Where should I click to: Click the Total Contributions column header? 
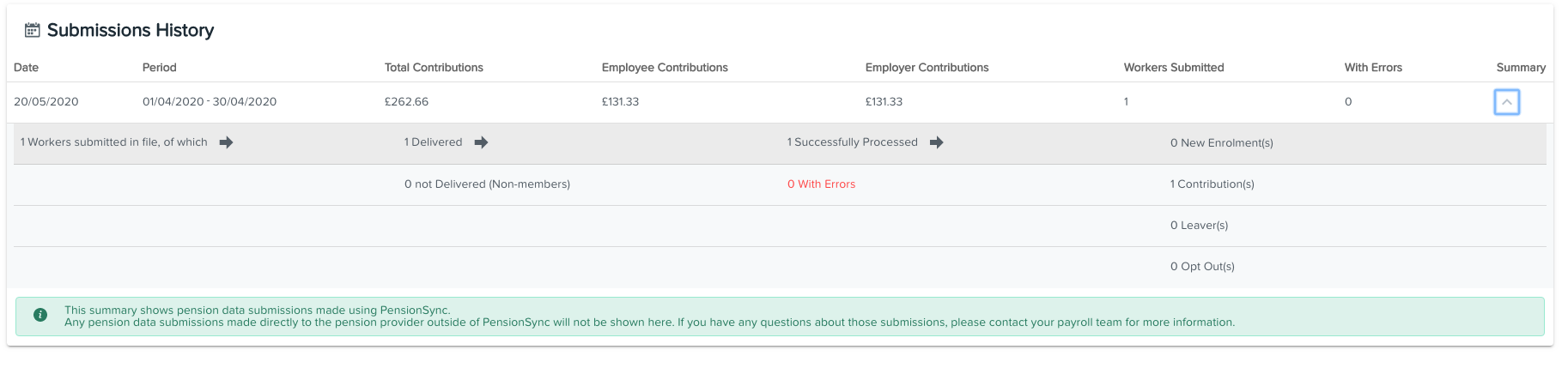434,68
